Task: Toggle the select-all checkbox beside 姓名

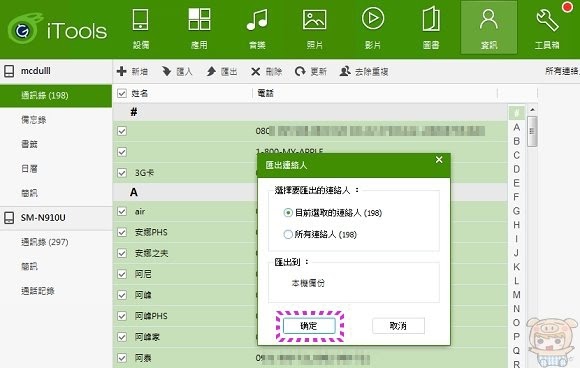Action: coord(122,93)
